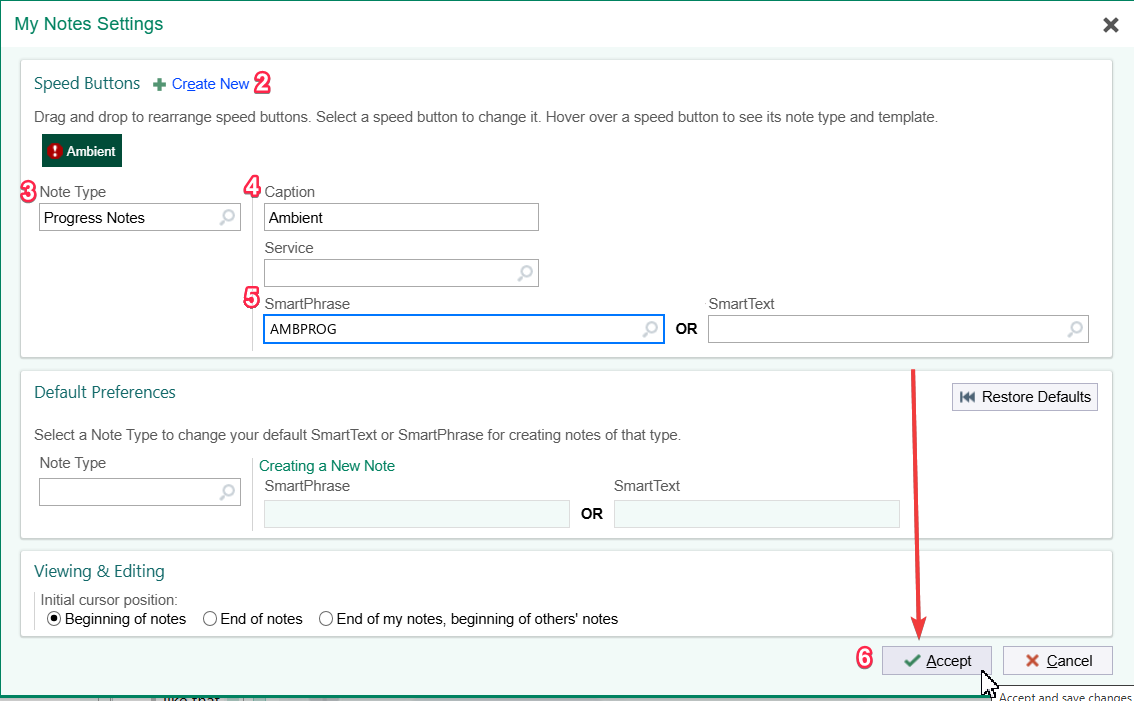The height and width of the screenshot is (701, 1134).
Task: Select the Ambient speed button
Action: coord(82,150)
